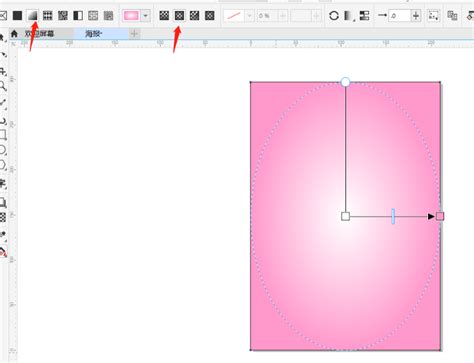Click the Reverse fill circular-arrows icon

pos(334,16)
